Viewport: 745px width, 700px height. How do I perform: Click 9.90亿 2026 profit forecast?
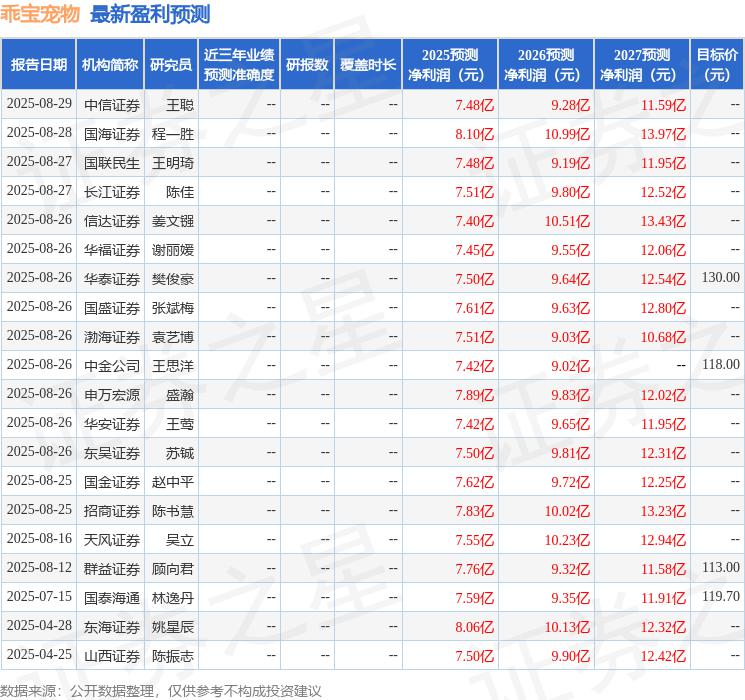click(571, 656)
